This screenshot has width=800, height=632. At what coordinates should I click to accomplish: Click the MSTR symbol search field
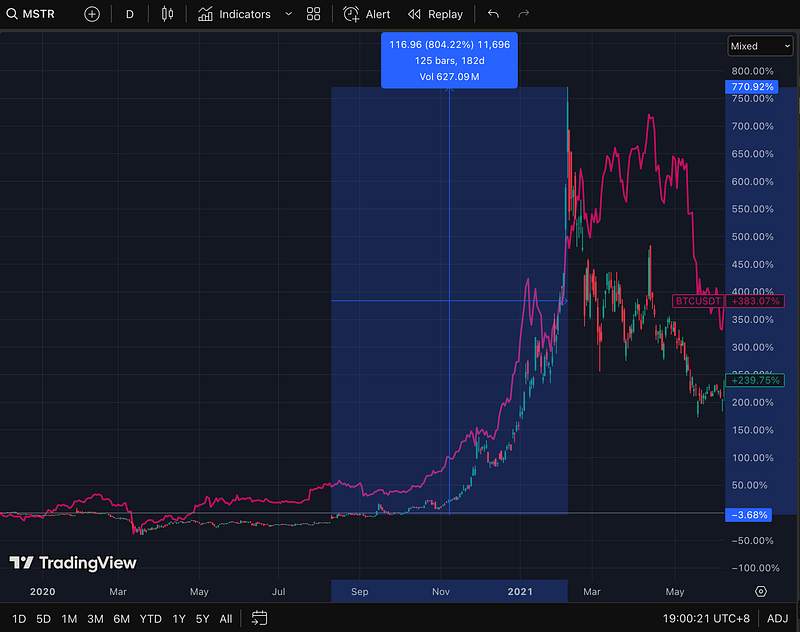pyautogui.click(x=38, y=14)
